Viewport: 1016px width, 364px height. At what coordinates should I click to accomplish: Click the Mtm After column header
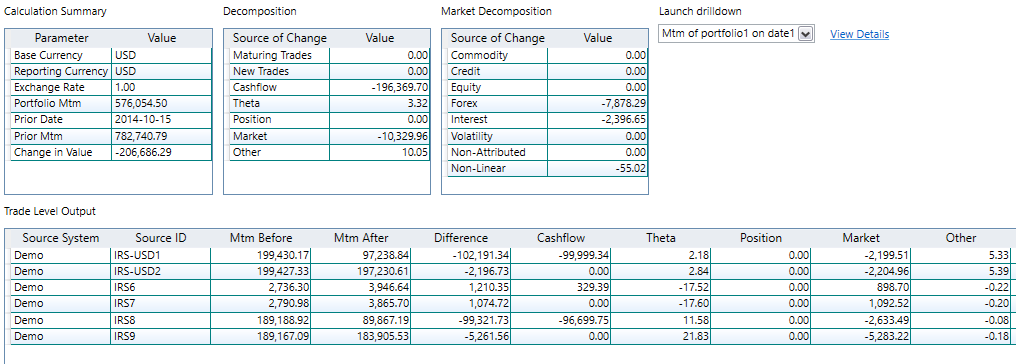(361, 238)
